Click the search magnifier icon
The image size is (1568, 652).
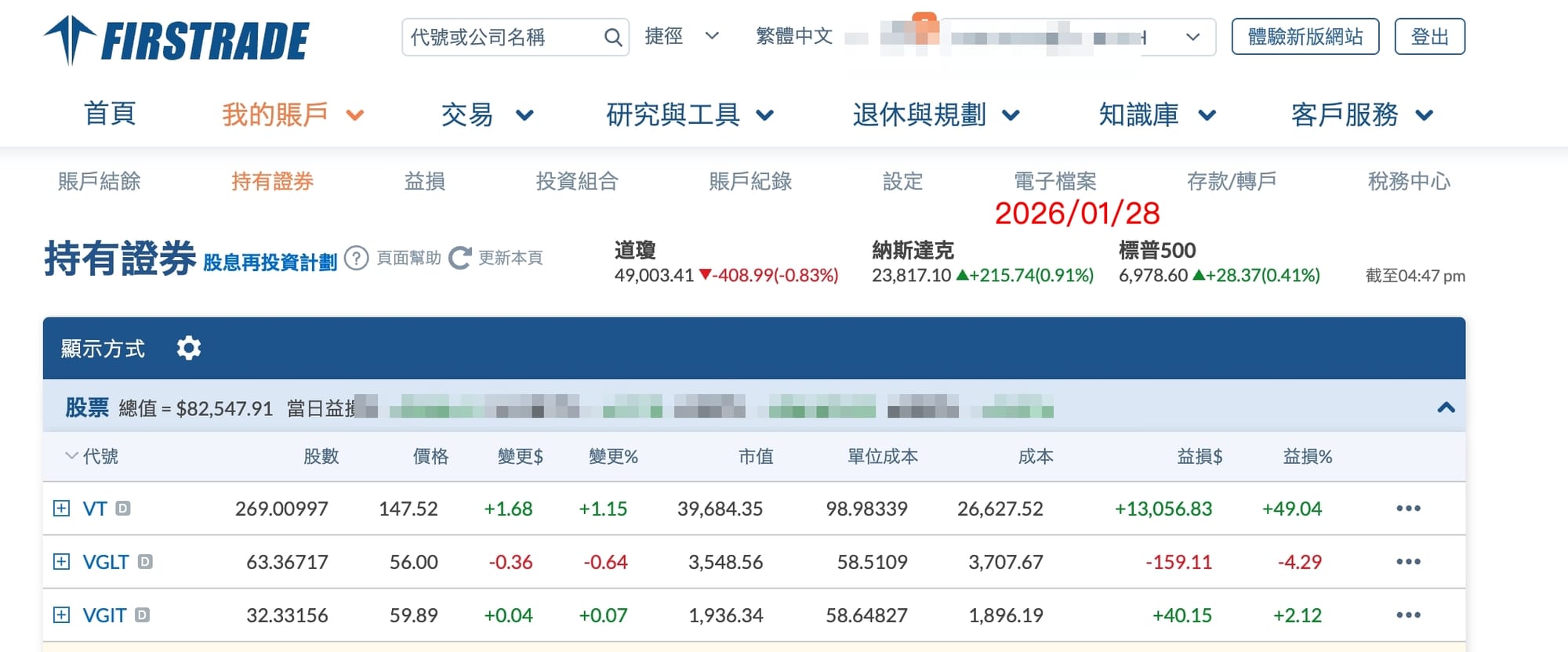[613, 37]
